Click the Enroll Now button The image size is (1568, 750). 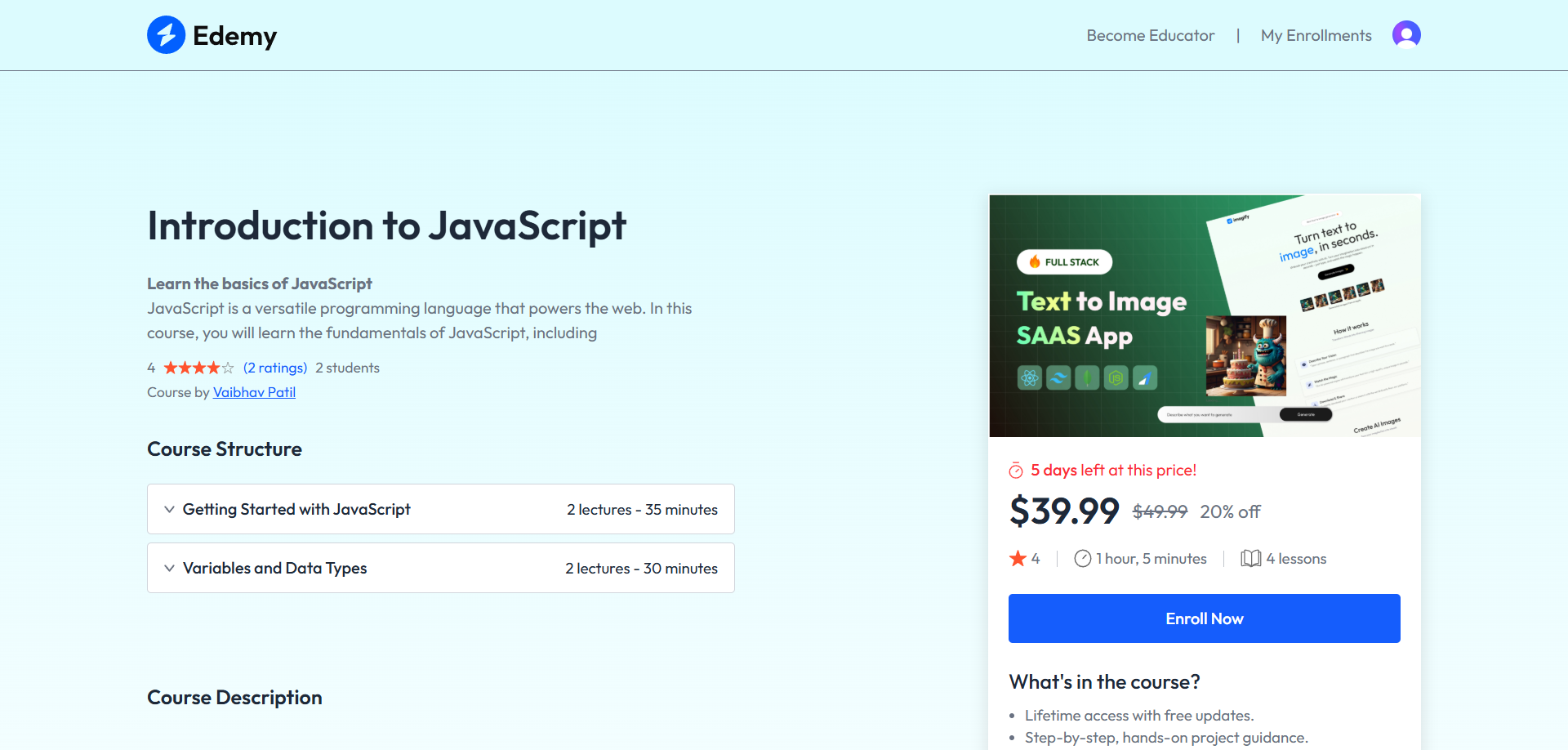1205,618
